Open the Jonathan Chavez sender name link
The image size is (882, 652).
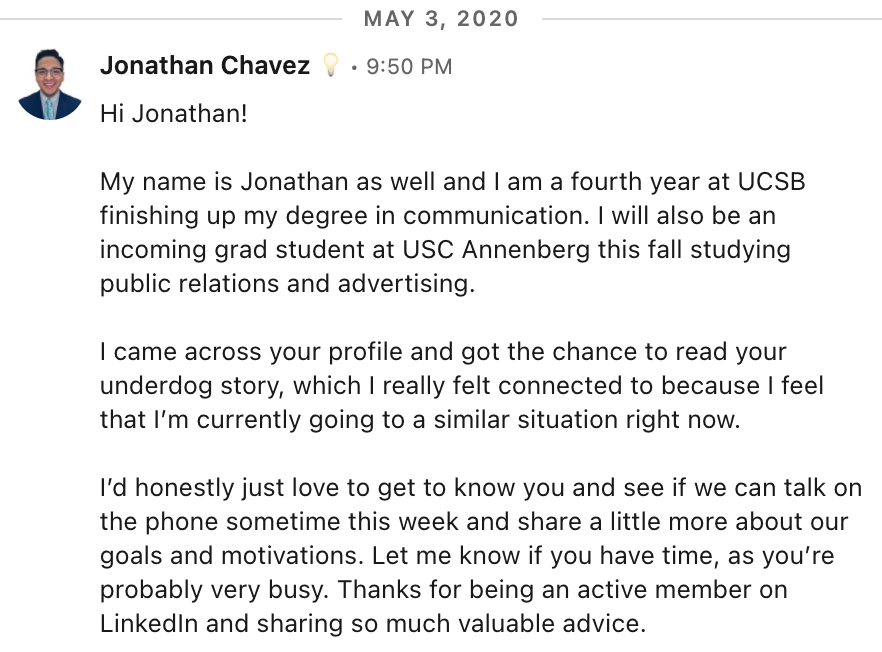tap(205, 65)
